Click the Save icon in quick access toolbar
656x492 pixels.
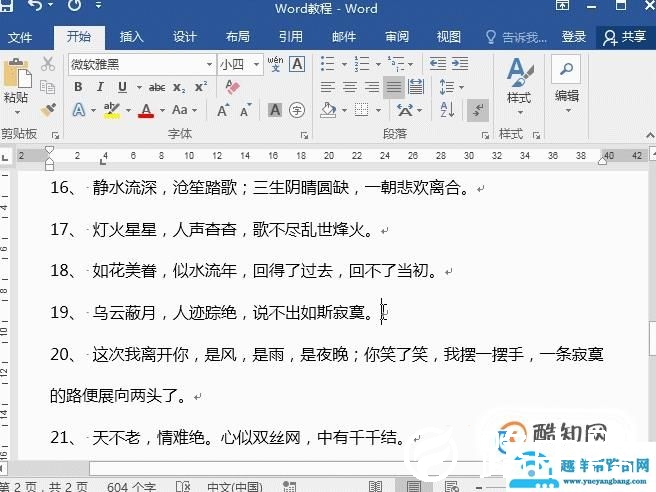pyautogui.click(x=6, y=5)
